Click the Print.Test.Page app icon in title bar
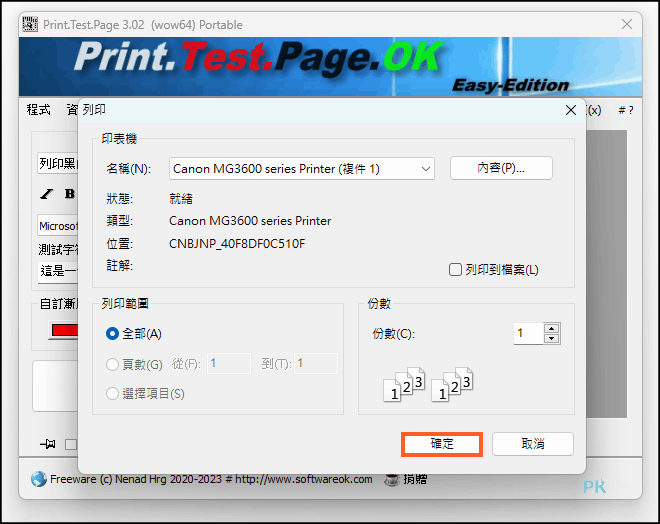 pyautogui.click(x=30, y=24)
